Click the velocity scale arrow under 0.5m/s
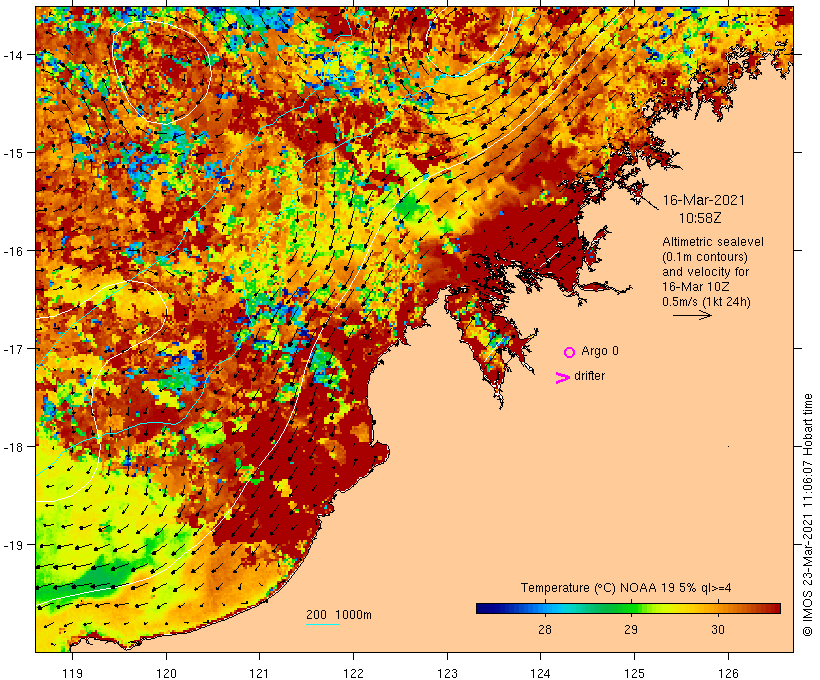Viewport: 820px width, 680px height. 692,315
